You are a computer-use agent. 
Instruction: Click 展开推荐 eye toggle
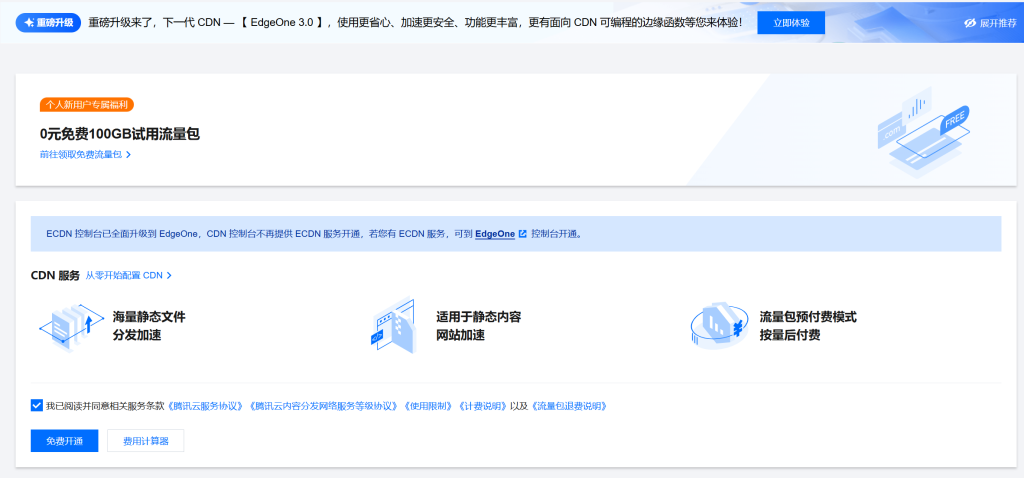[990, 23]
